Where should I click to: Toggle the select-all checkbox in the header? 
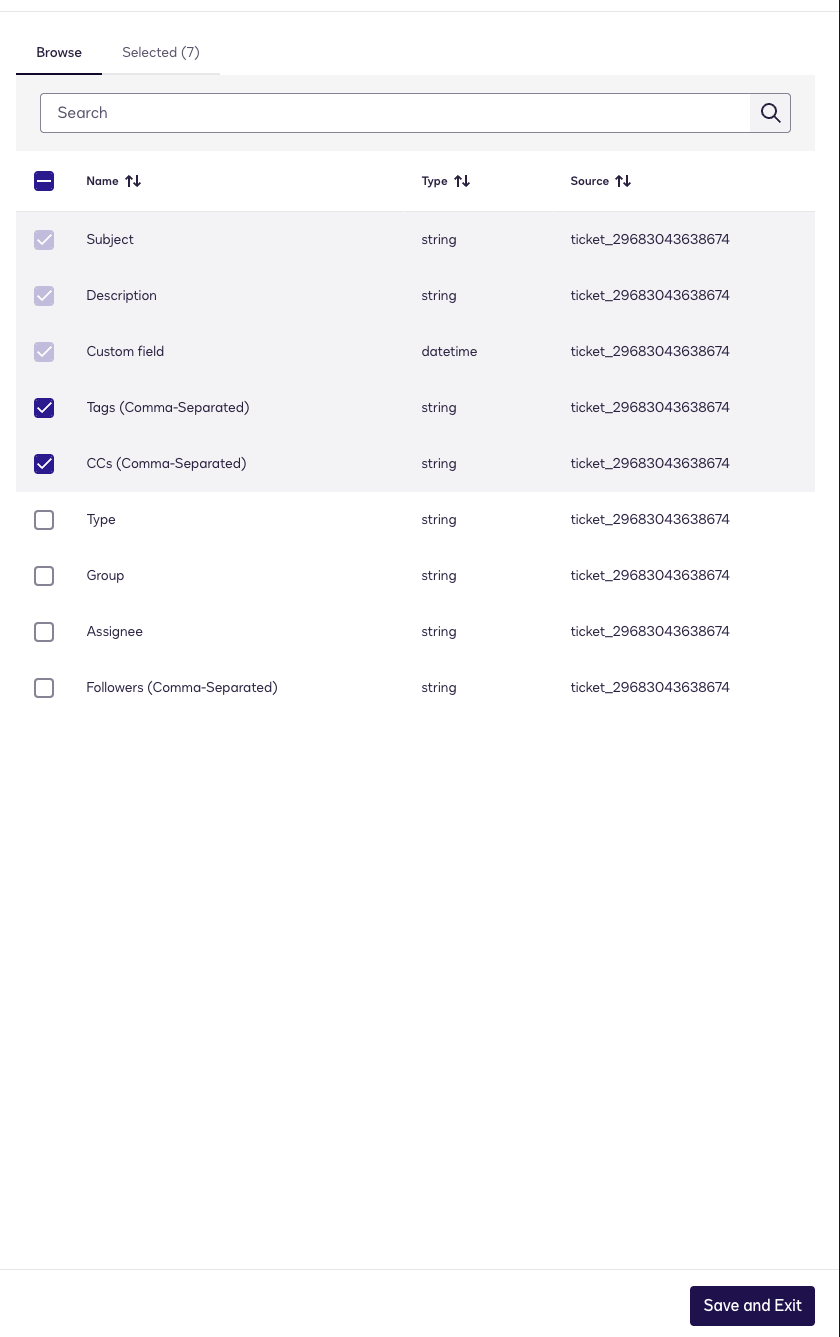44,181
